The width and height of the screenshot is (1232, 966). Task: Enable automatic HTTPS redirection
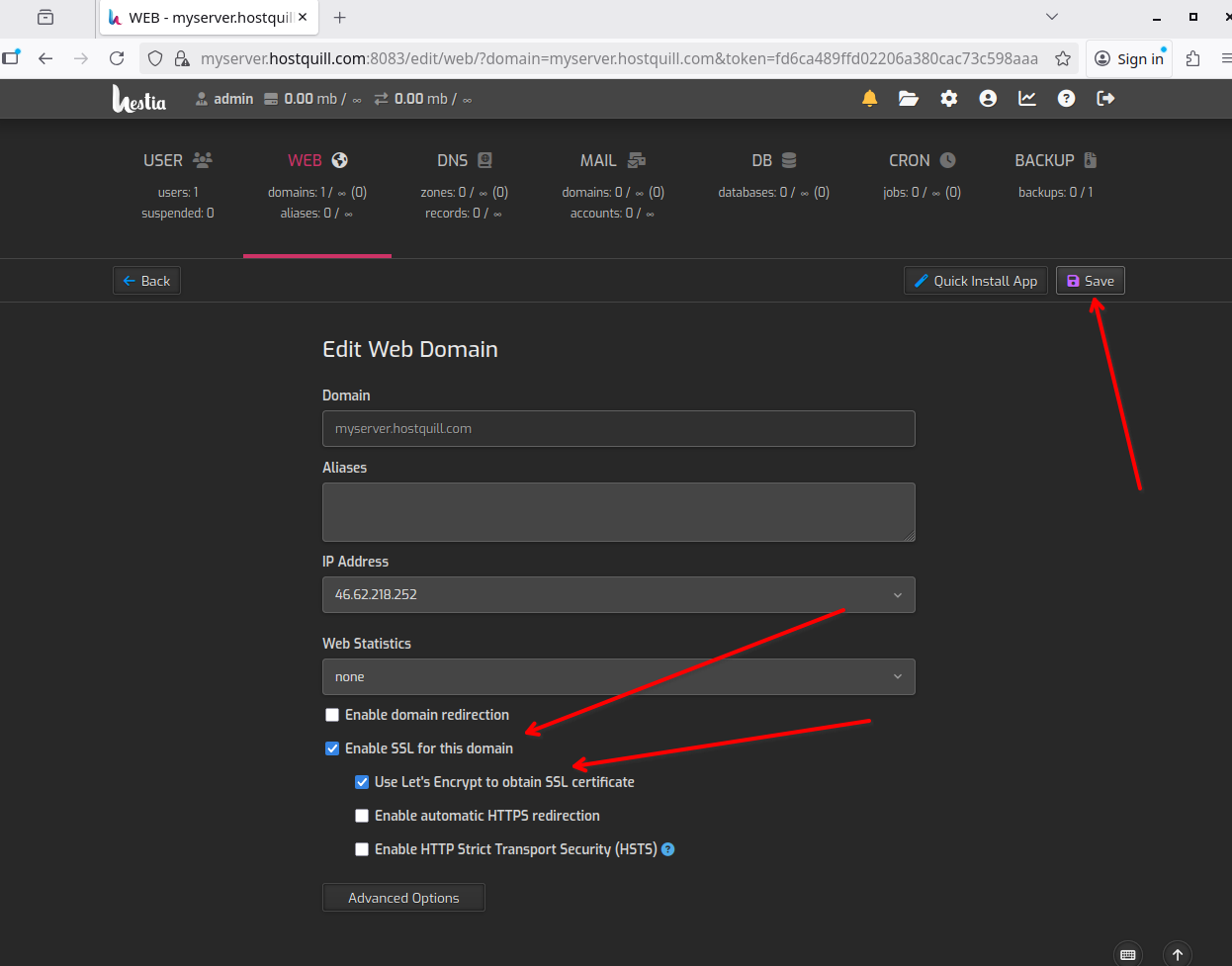click(x=362, y=815)
